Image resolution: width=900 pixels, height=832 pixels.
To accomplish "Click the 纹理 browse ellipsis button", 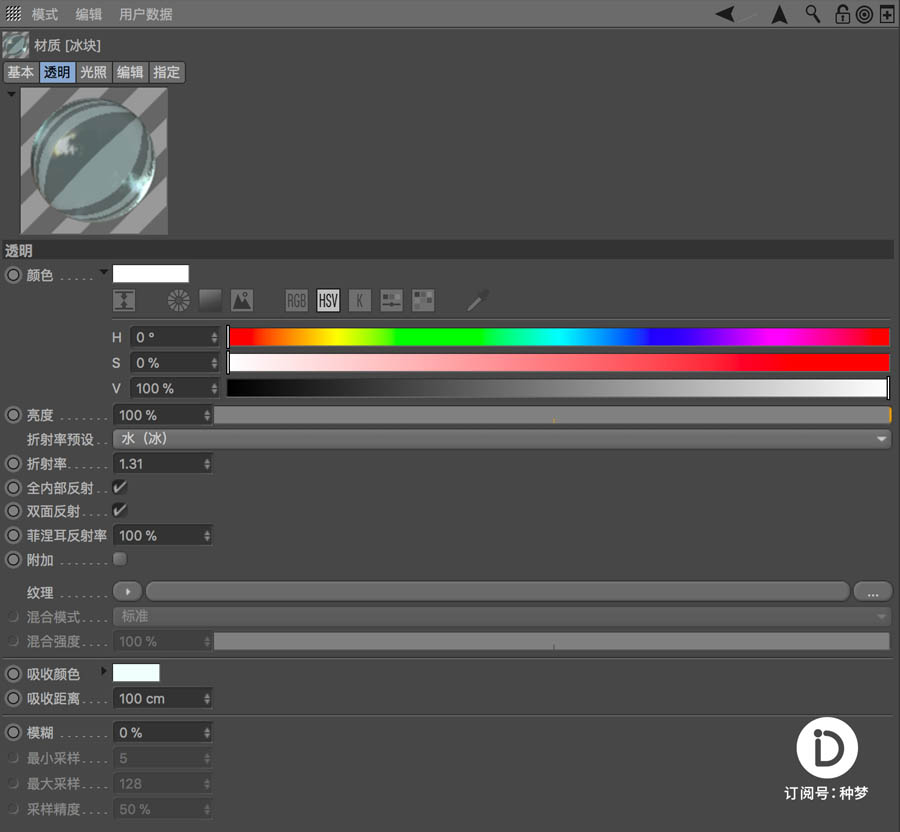I will [872, 592].
